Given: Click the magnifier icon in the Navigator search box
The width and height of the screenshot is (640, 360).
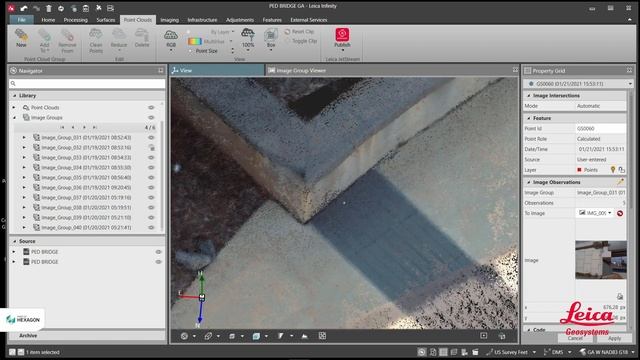Looking at the screenshot, I should click(x=13, y=83).
